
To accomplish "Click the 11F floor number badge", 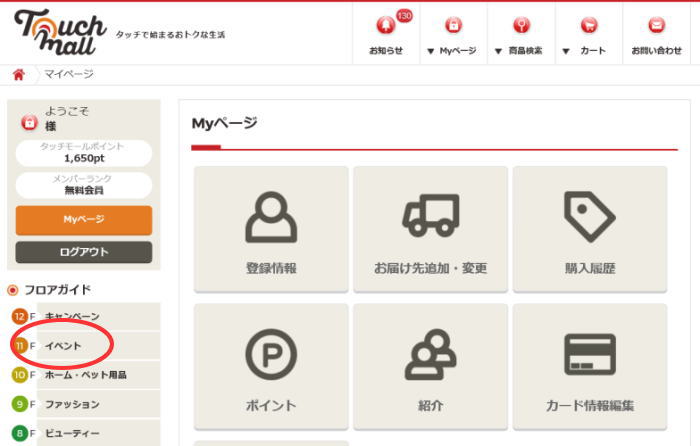I will (x=20, y=346).
